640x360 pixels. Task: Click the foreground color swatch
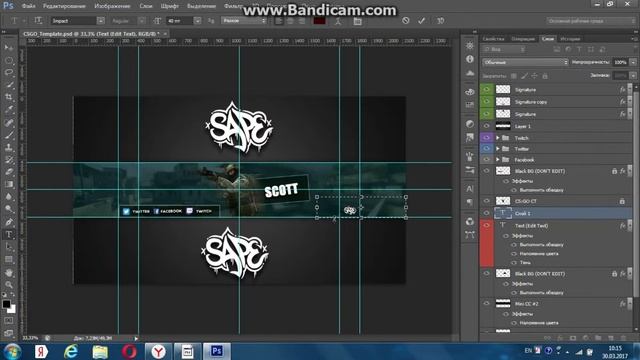tap(6, 304)
